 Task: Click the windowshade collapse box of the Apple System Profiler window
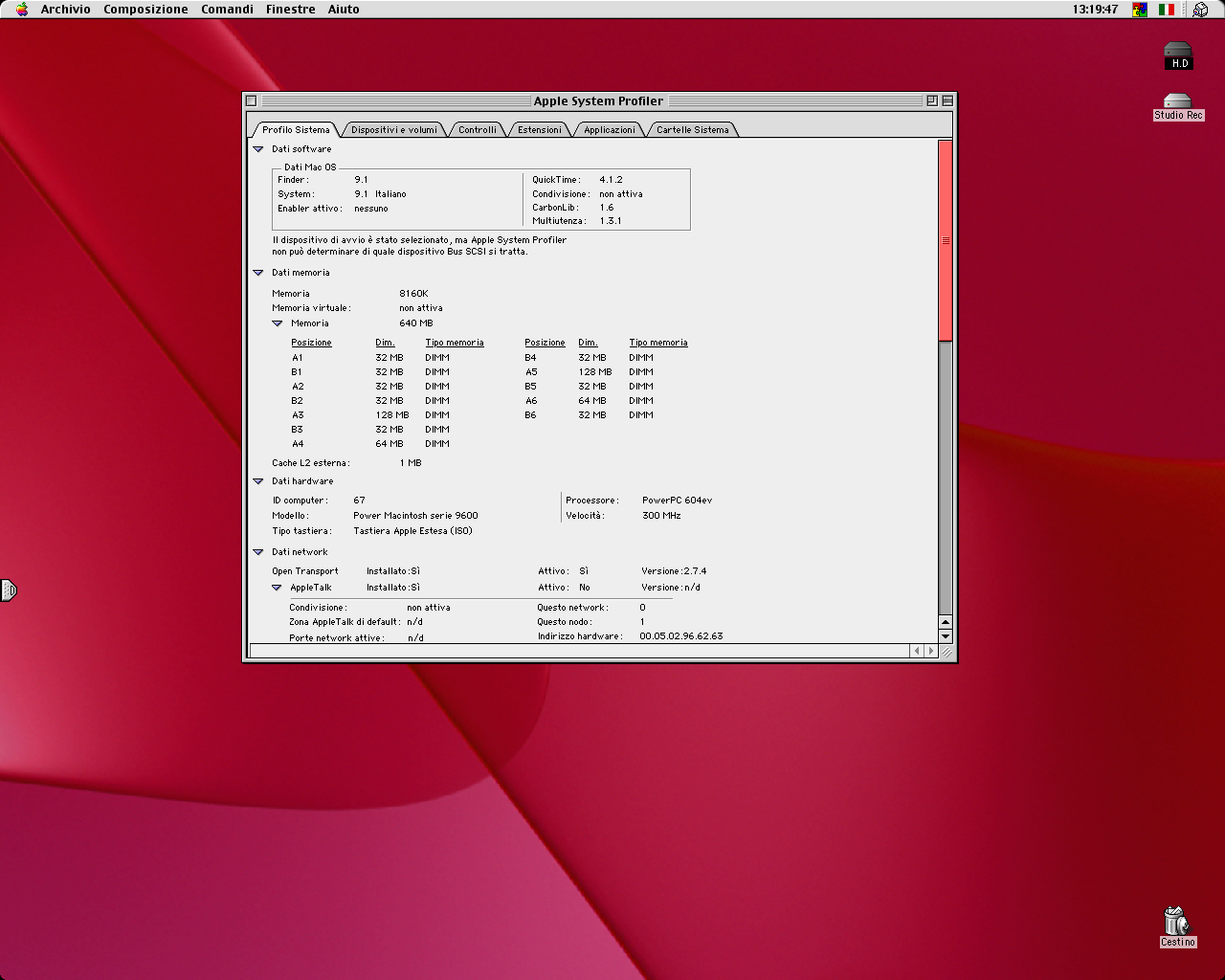coord(947,100)
